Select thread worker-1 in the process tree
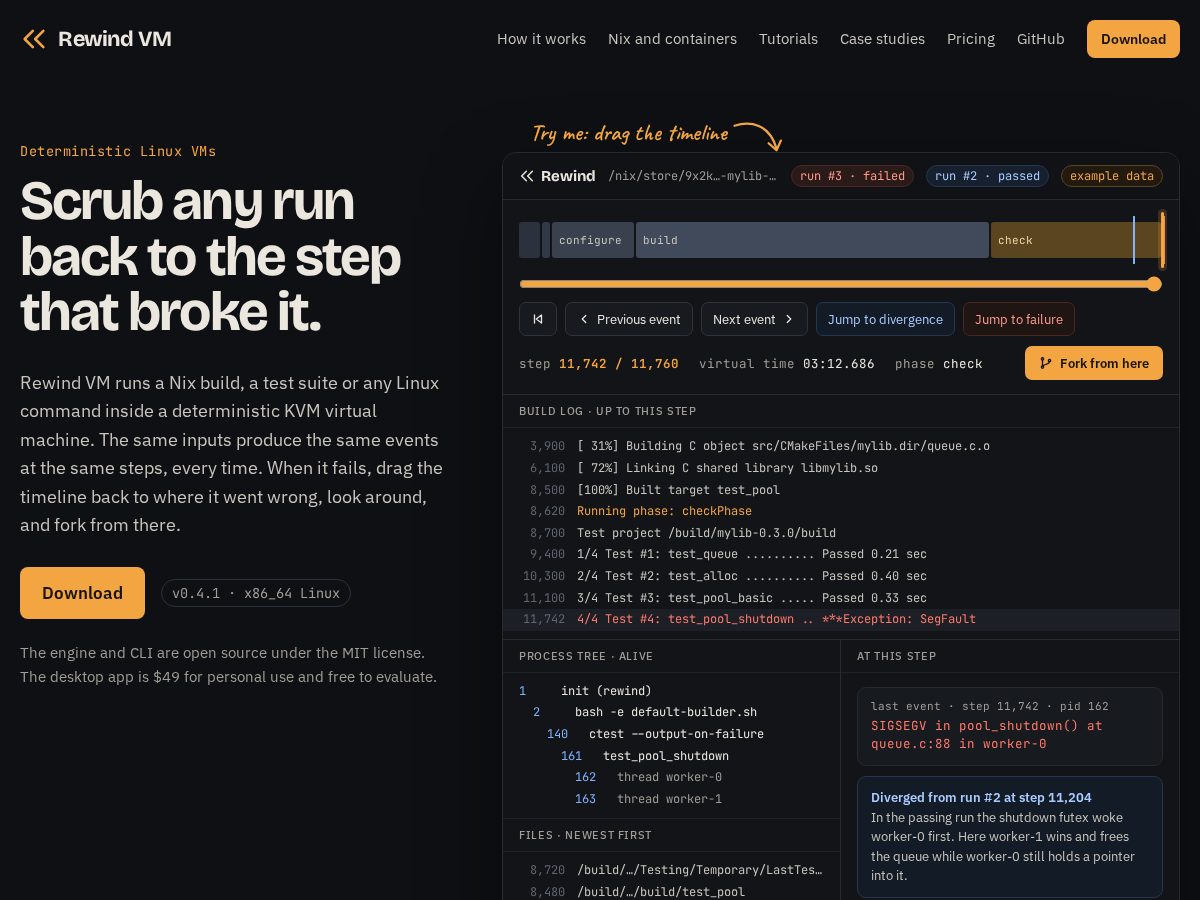Image resolution: width=1200 pixels, height=900 pixels. click(671, 799)
